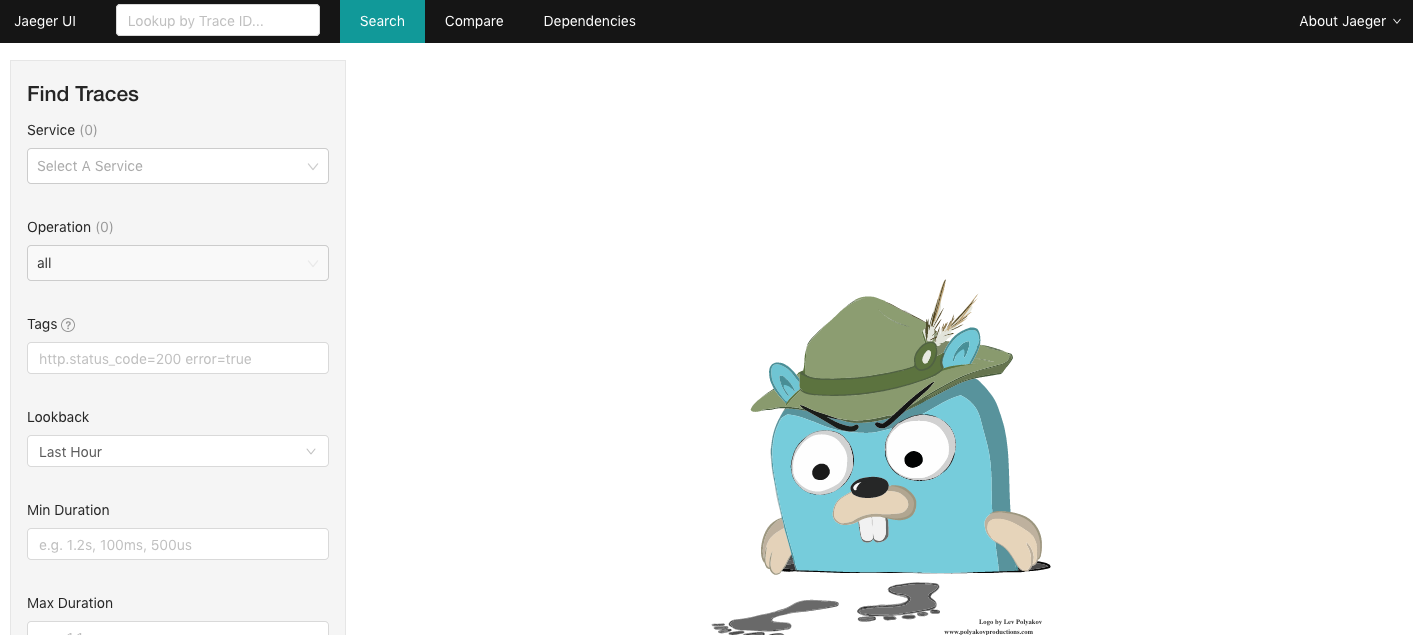Click the Jaeger gopher mascot image
This screenshot has width=1413, height=635.
coord(882,457)
